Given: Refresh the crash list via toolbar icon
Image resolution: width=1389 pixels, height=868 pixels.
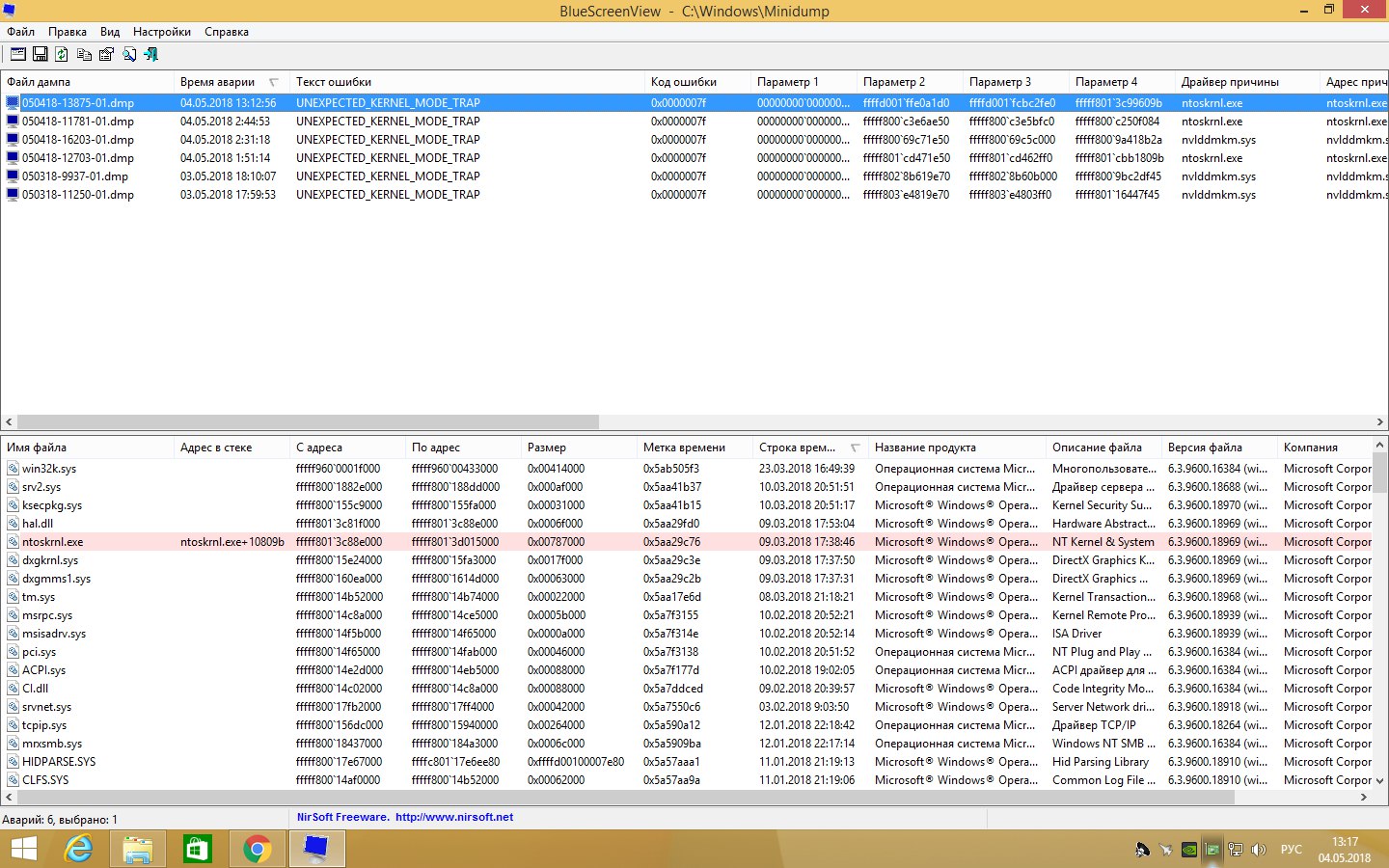Looking at the screenshot, I should pos(62,54).
